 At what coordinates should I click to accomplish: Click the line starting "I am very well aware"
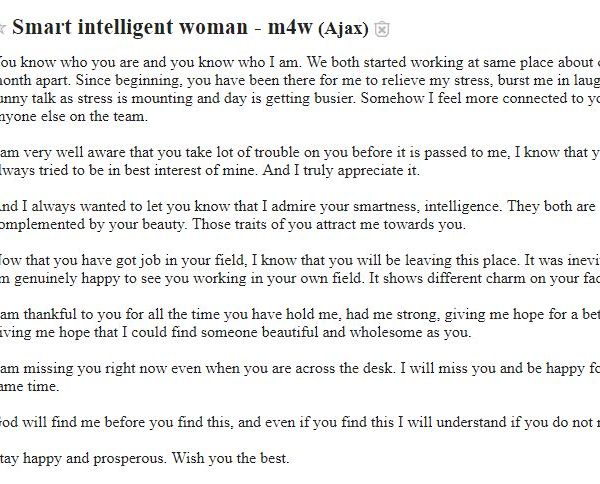(300, 151)
